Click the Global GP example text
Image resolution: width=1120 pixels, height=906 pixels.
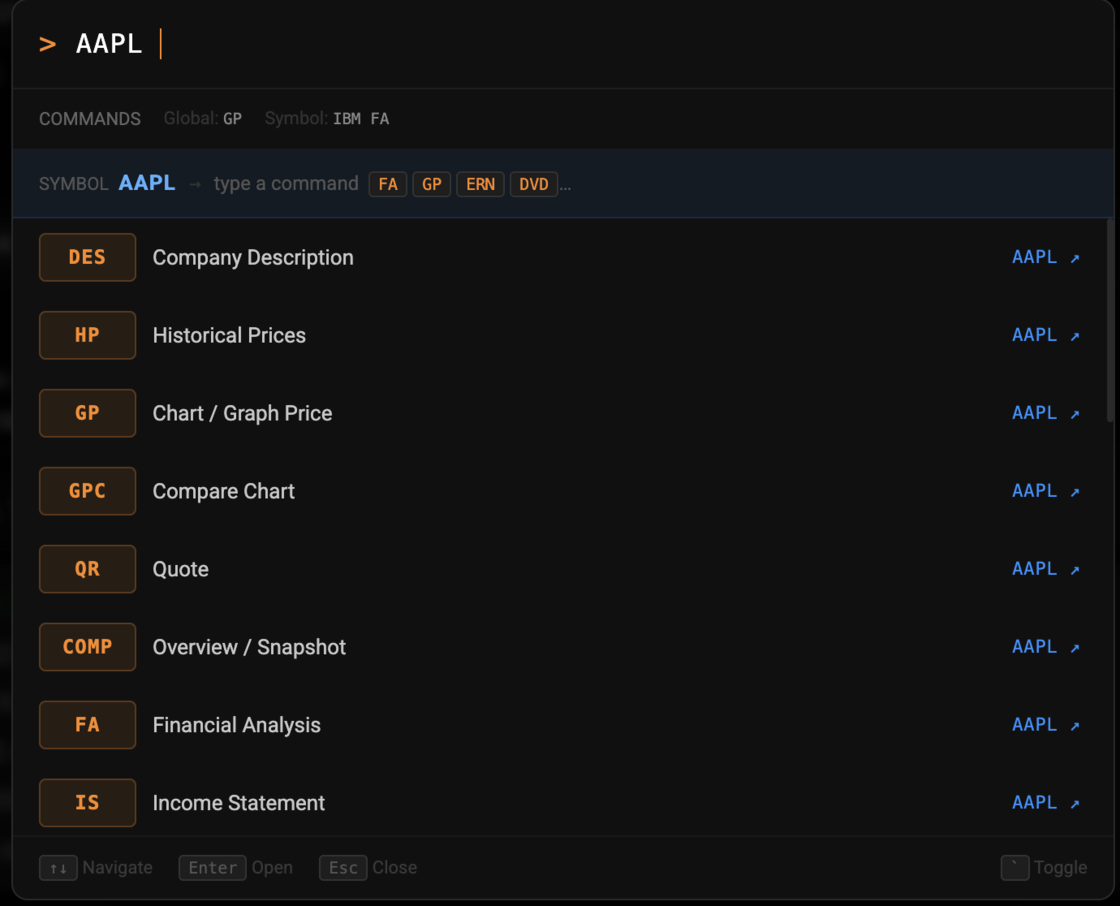tap(203, 119)
